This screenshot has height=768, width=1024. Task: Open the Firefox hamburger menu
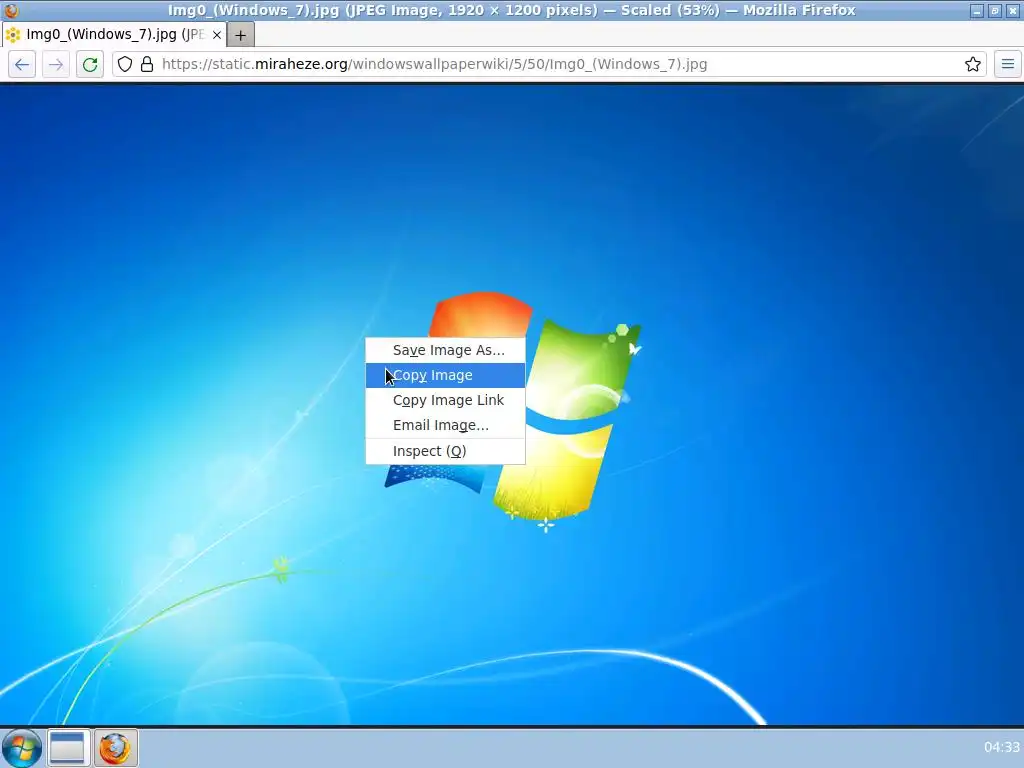click(1008, 64)
